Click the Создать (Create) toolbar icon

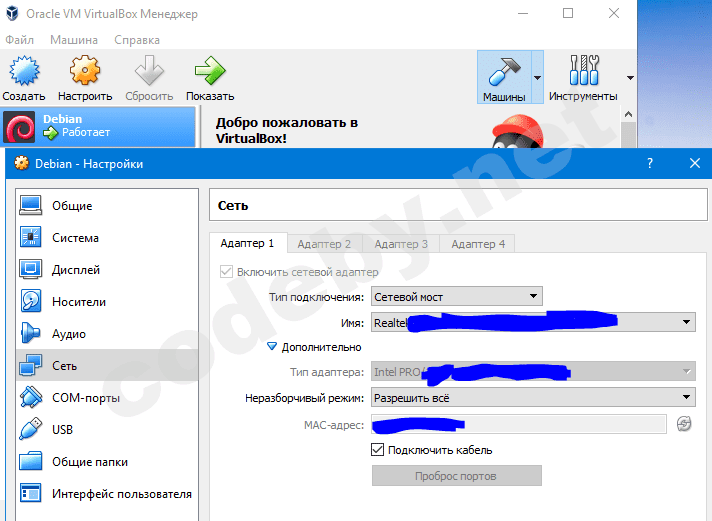coord(23,72)
